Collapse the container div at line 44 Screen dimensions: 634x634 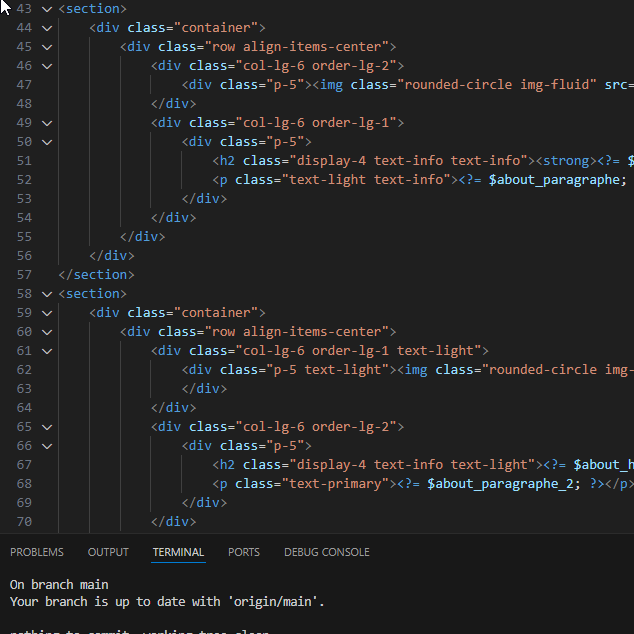tap(47, 28)
